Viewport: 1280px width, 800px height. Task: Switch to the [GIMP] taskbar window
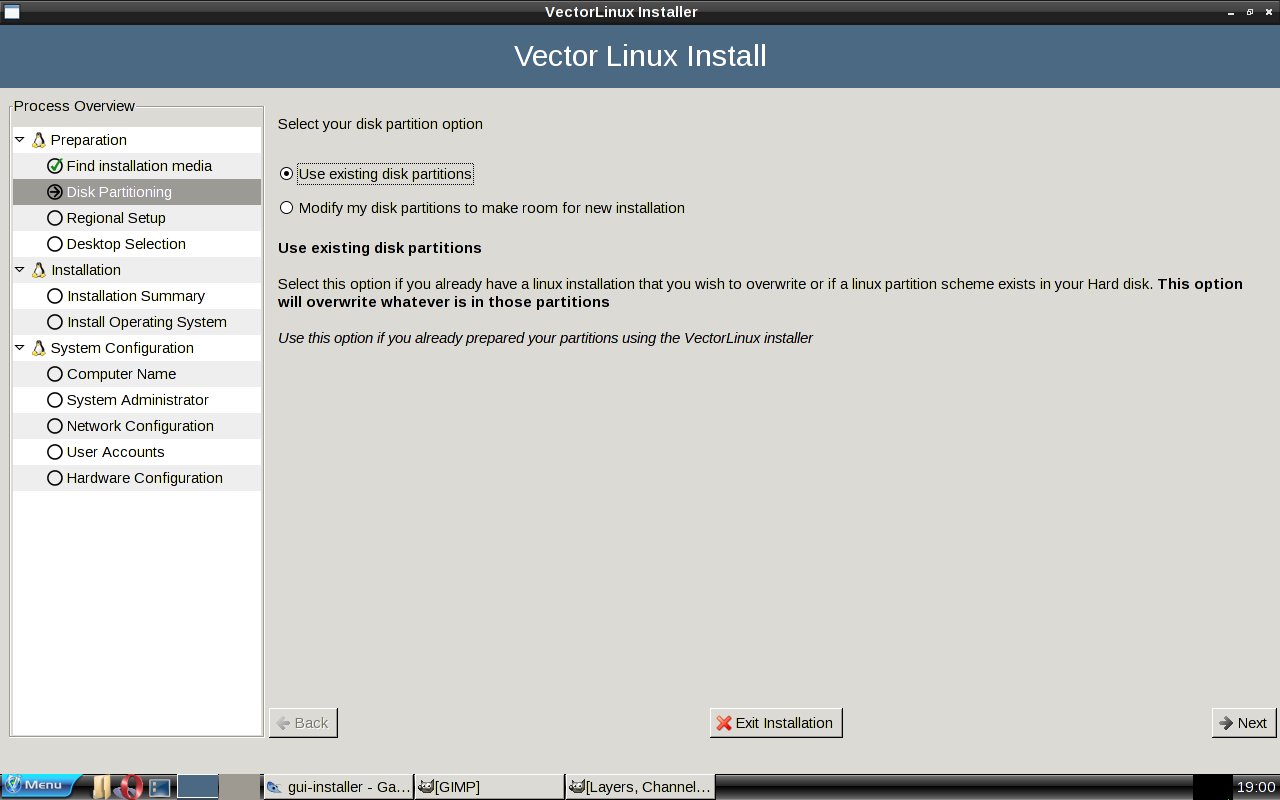pos(489,787)
